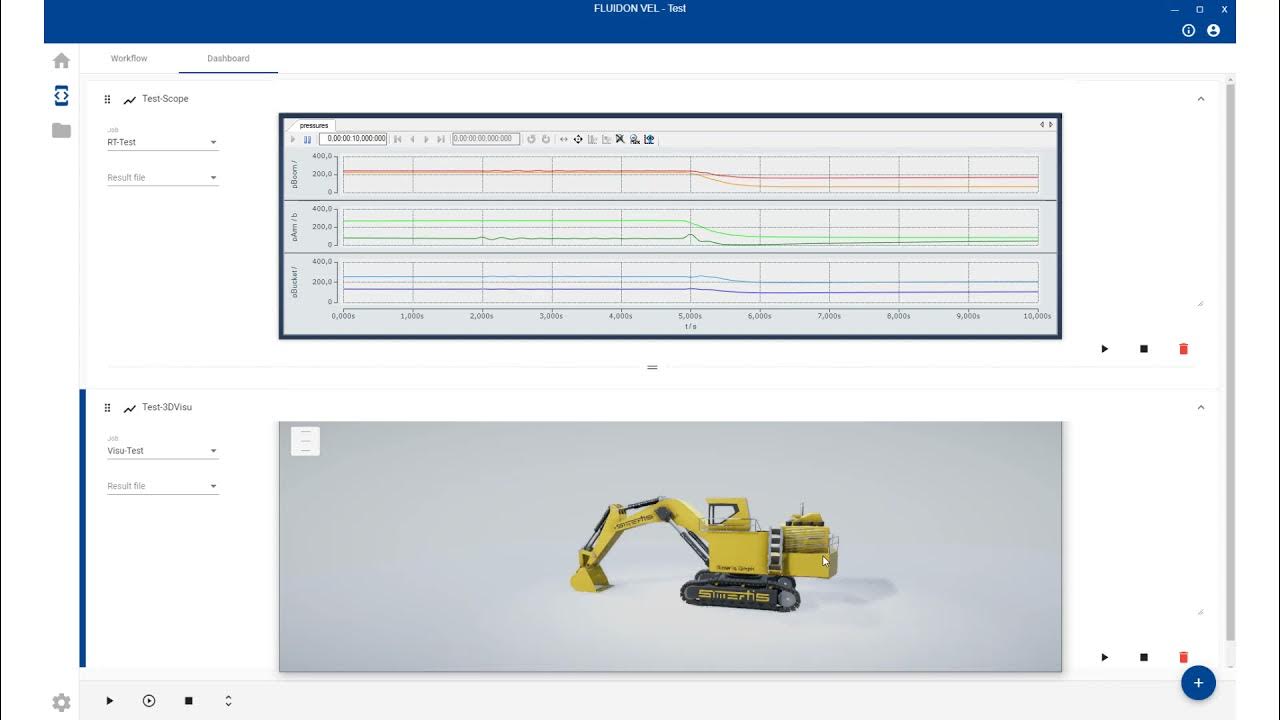Click the dashboard vertical scrollbar
1280x720 pixels.
click(x=1230, y=360)
